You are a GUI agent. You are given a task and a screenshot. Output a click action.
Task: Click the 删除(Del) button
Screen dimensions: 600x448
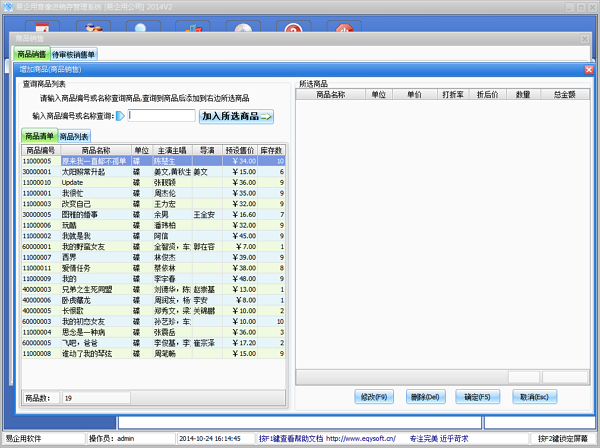[x=425, y=397]
